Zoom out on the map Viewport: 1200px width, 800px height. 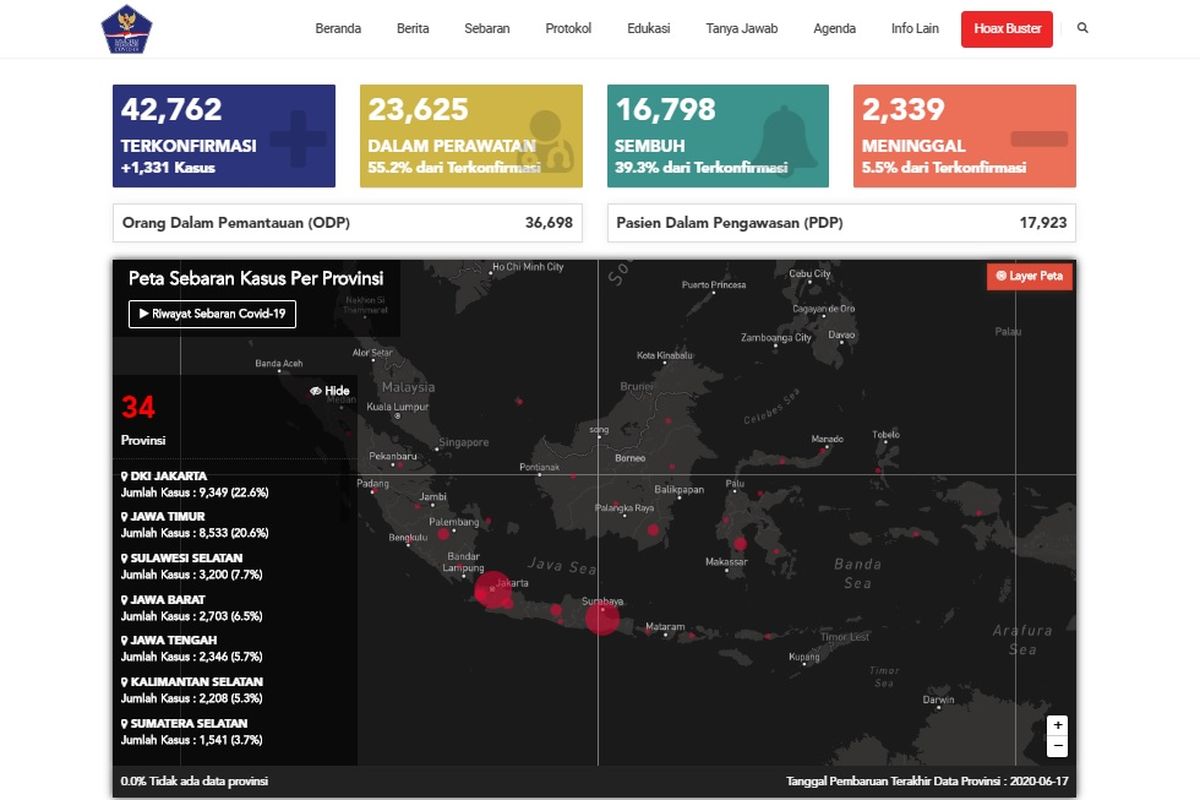coord(1058,747)
